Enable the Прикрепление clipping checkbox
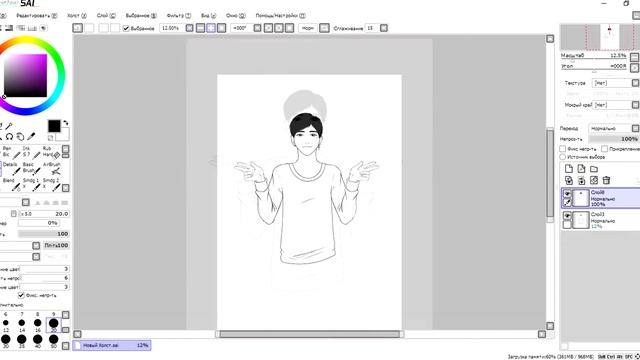Screen dimensions: 640x360 coord(604,149)
